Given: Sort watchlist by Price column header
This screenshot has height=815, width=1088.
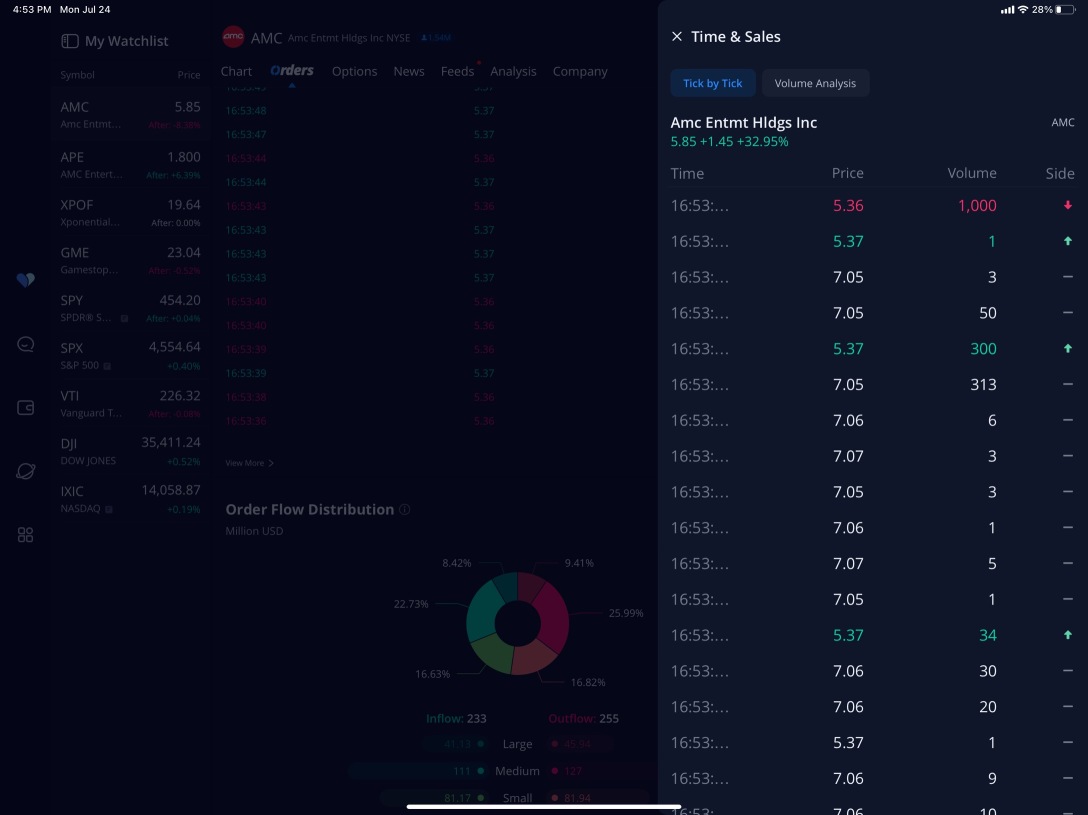Looking at the screenshot, I should (188, 75).
